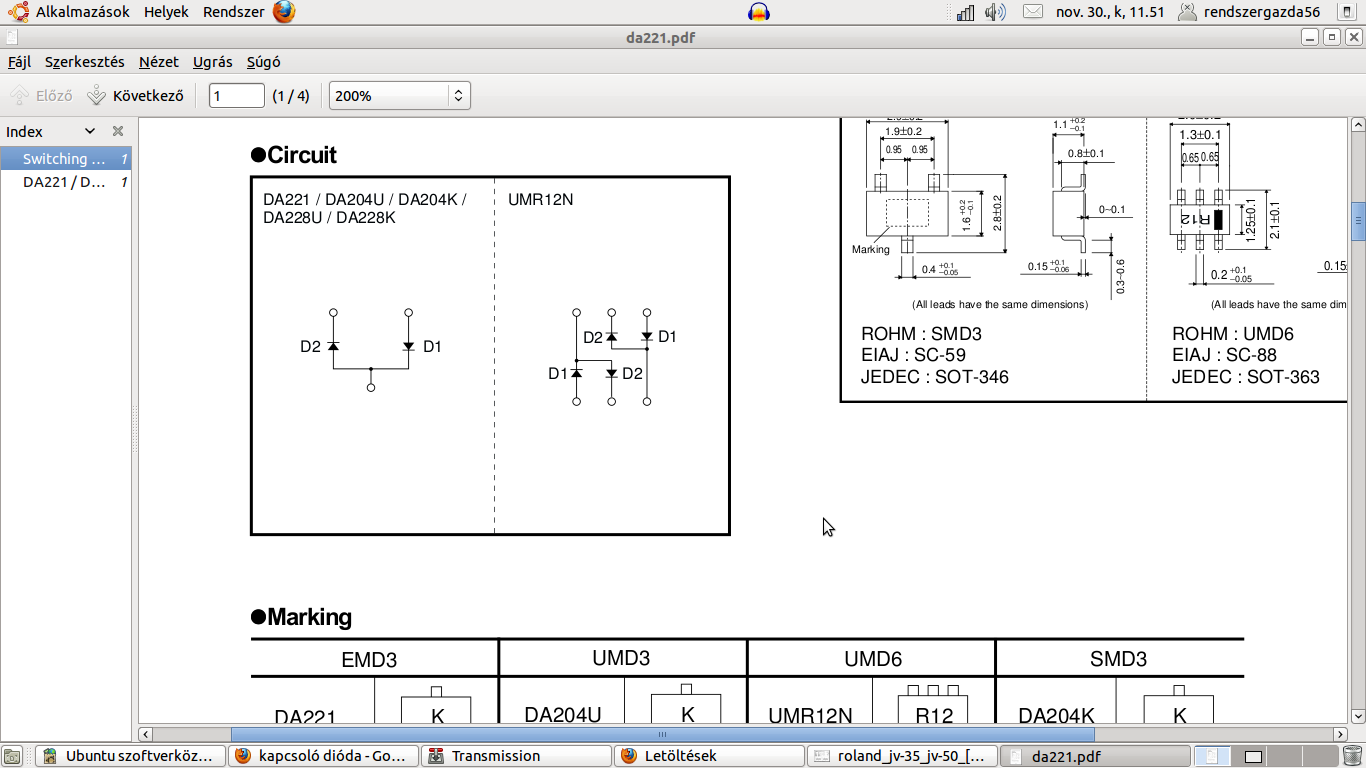
Task: Click "EIAJ : SC-88" package text
Action: (x=1225, y=355)
